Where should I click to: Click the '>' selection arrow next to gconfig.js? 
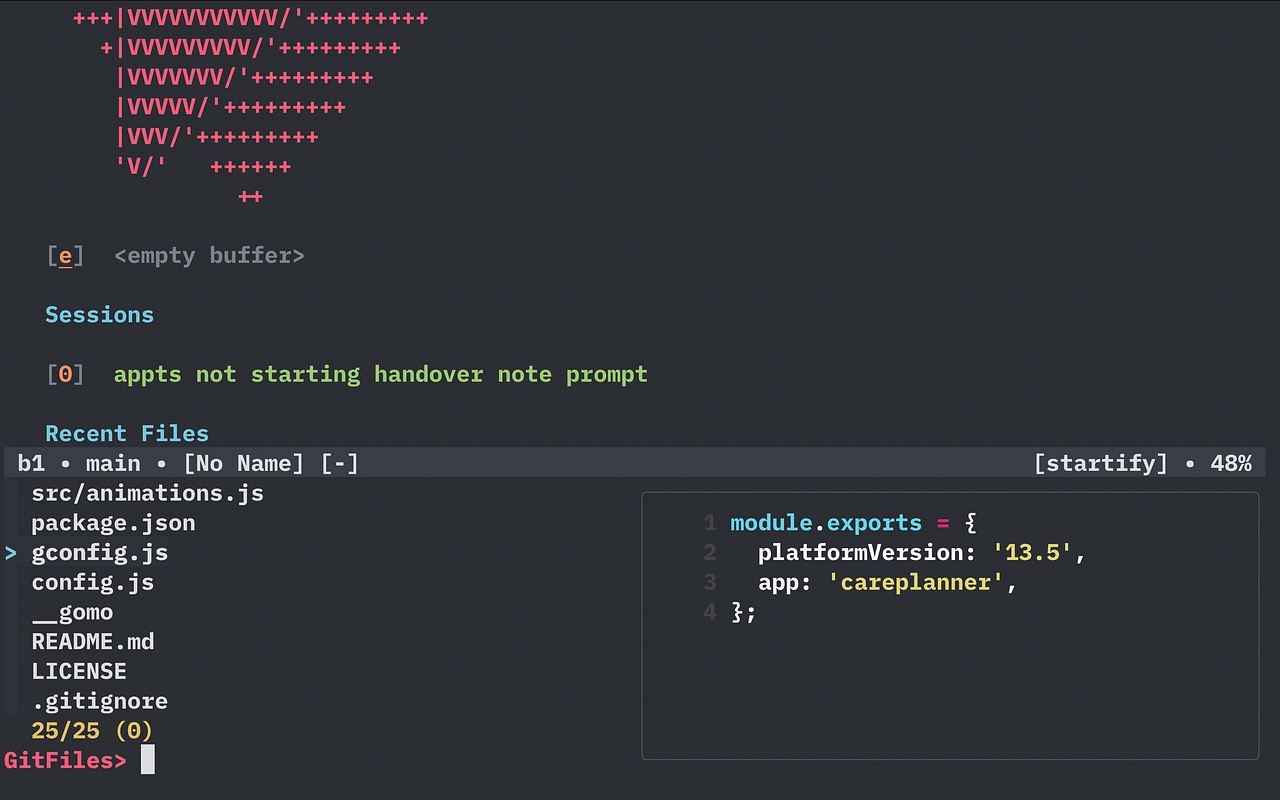[x=9, y=552]
